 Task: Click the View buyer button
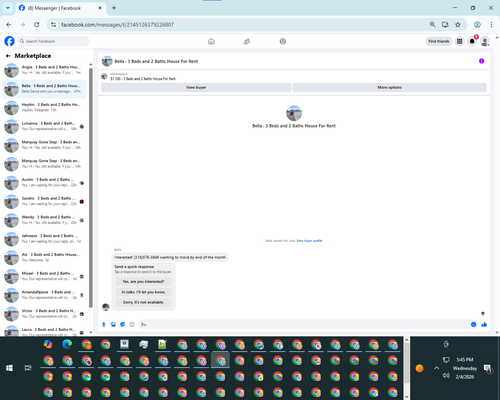click(196, 87)
